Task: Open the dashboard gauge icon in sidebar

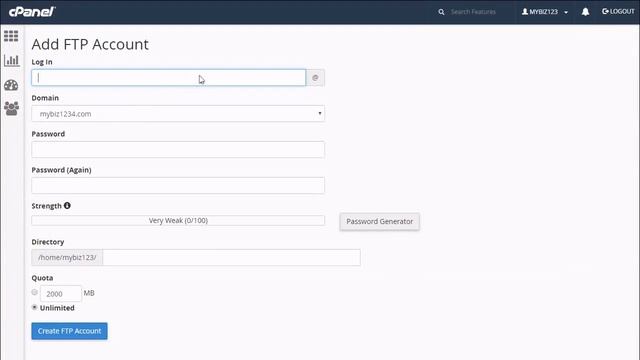Action: click(x=11, y=85)
